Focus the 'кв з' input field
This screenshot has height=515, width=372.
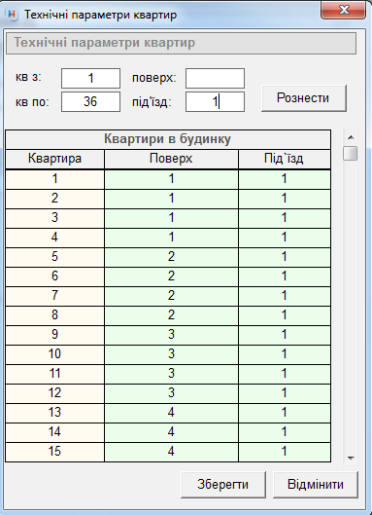(x=91, y=78)
